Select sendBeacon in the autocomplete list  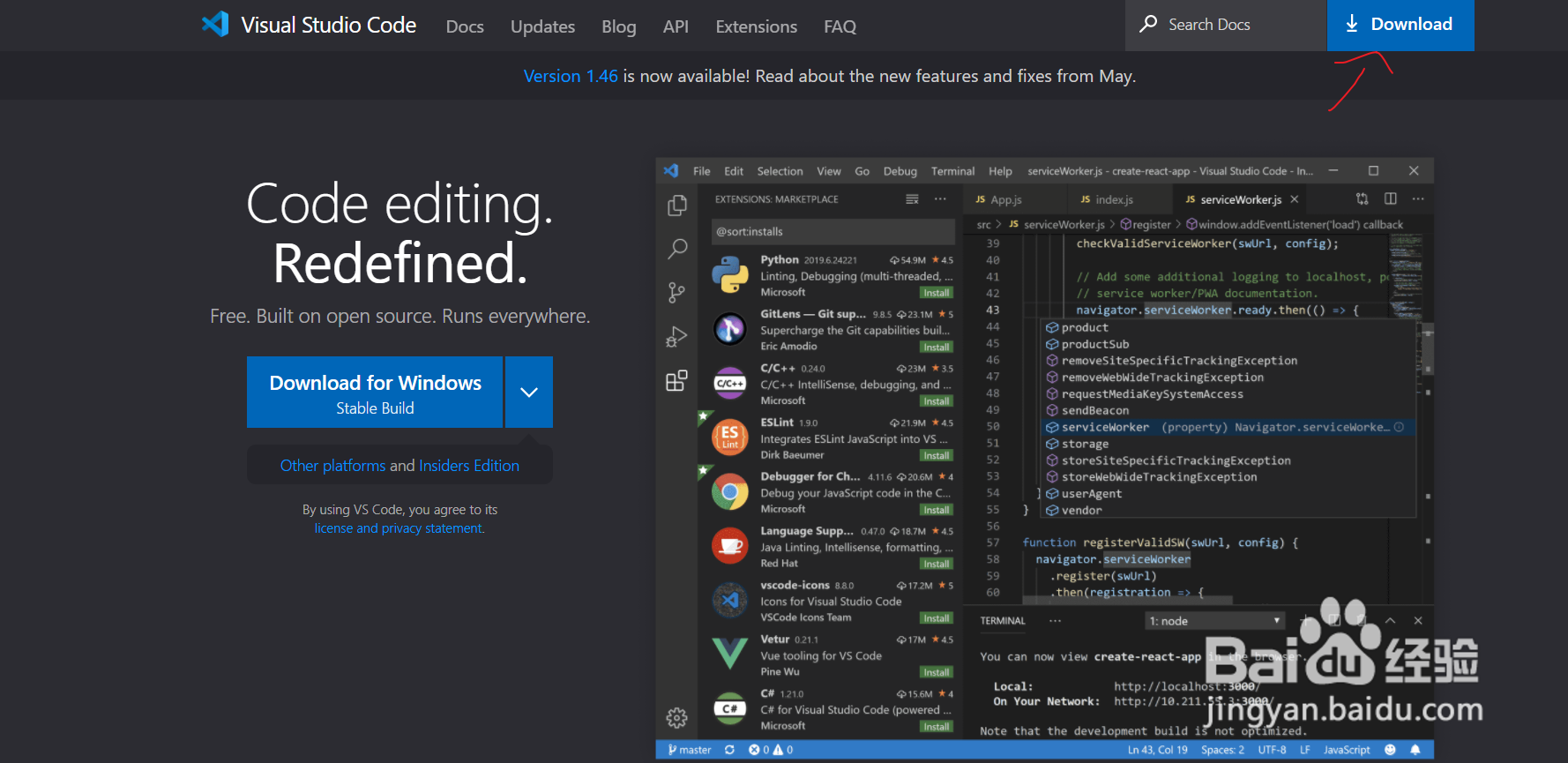pos(1228,410)
